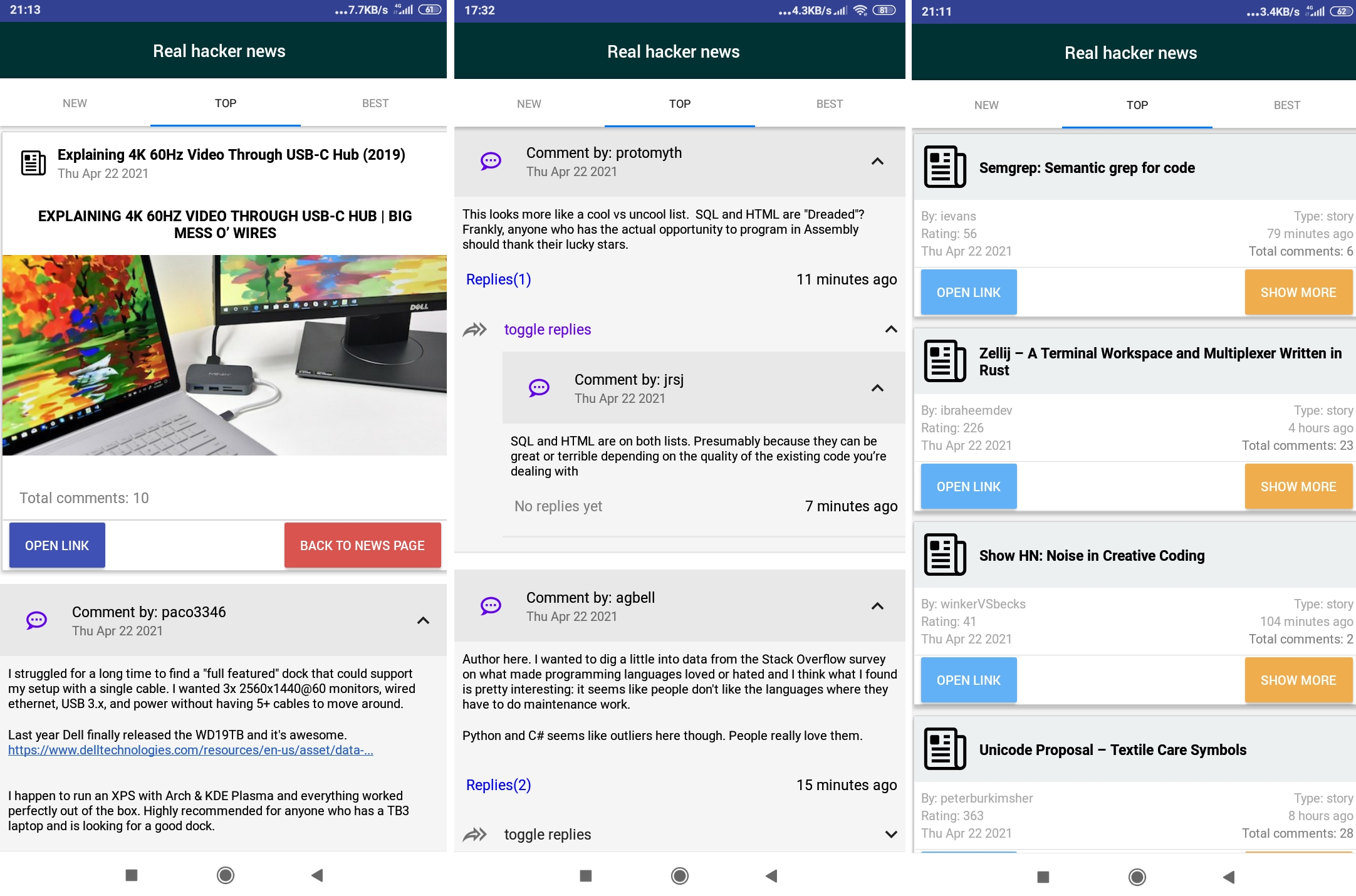1356x896 pixels.
Task: Expand agbell replies using down chevron
Action: click(890, 835)
